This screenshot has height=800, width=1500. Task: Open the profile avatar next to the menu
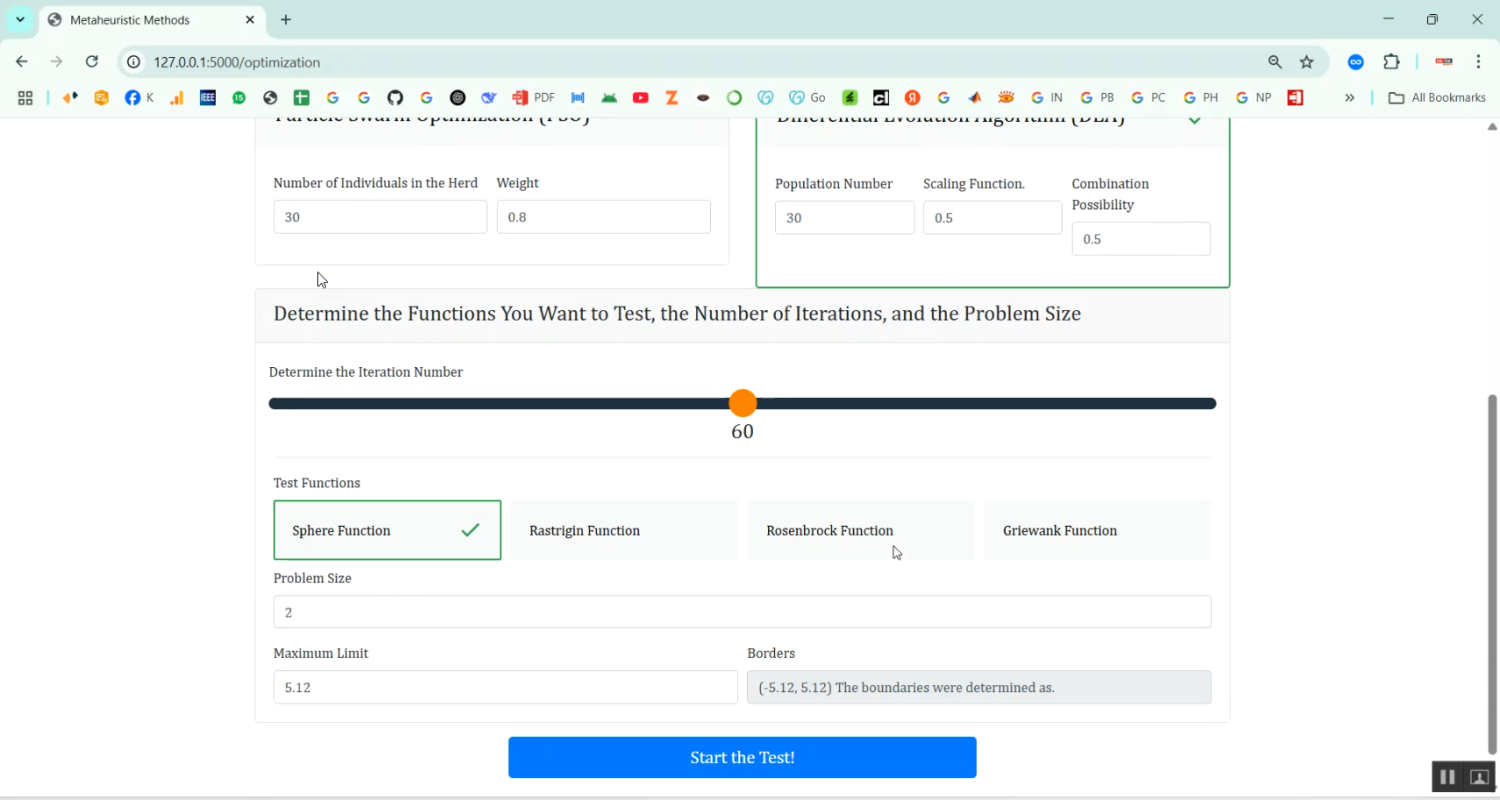(x=1443, y=62)
